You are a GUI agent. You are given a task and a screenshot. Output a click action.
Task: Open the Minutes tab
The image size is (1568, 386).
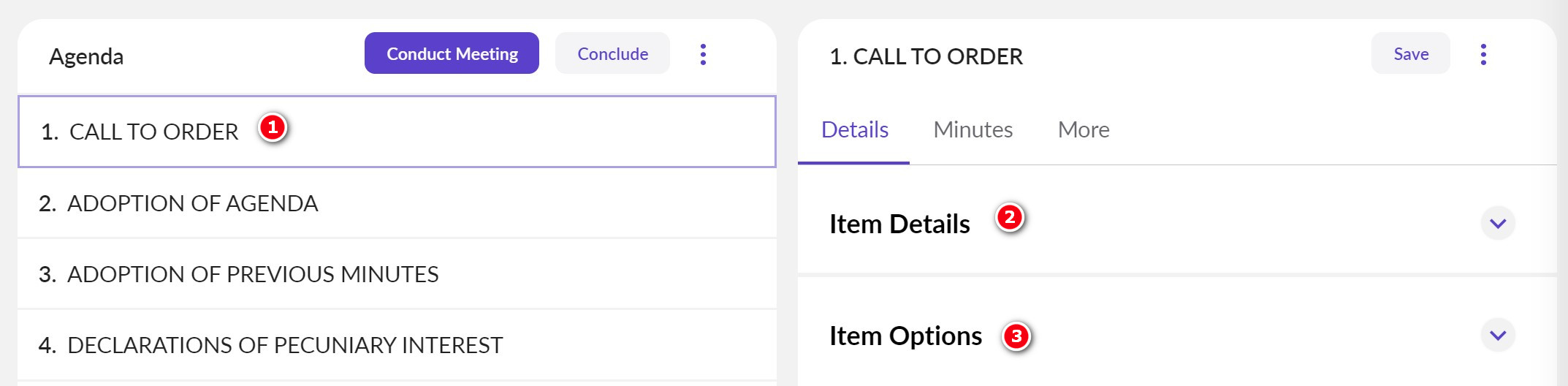point(973,130)
